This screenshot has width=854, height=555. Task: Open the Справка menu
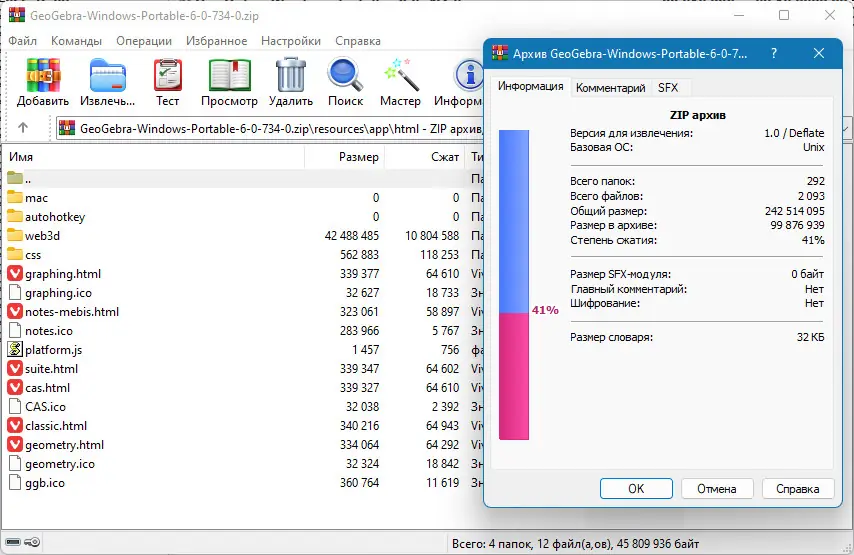(x=358, y=41)
